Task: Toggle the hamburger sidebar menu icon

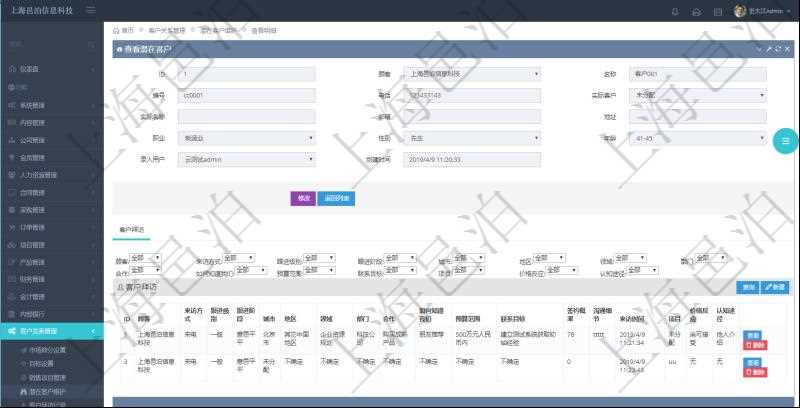Action: pos(91,10)
